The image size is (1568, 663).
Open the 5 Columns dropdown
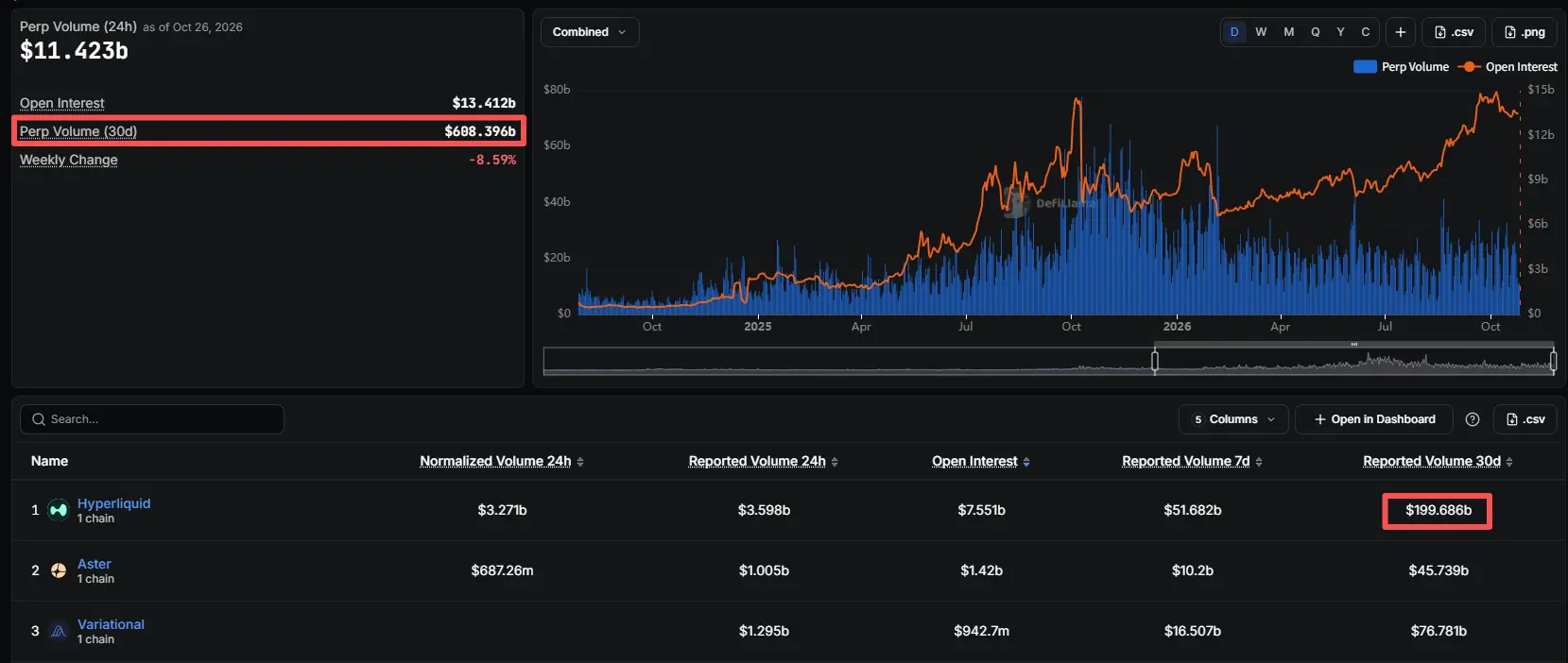tap(1233, 419)
